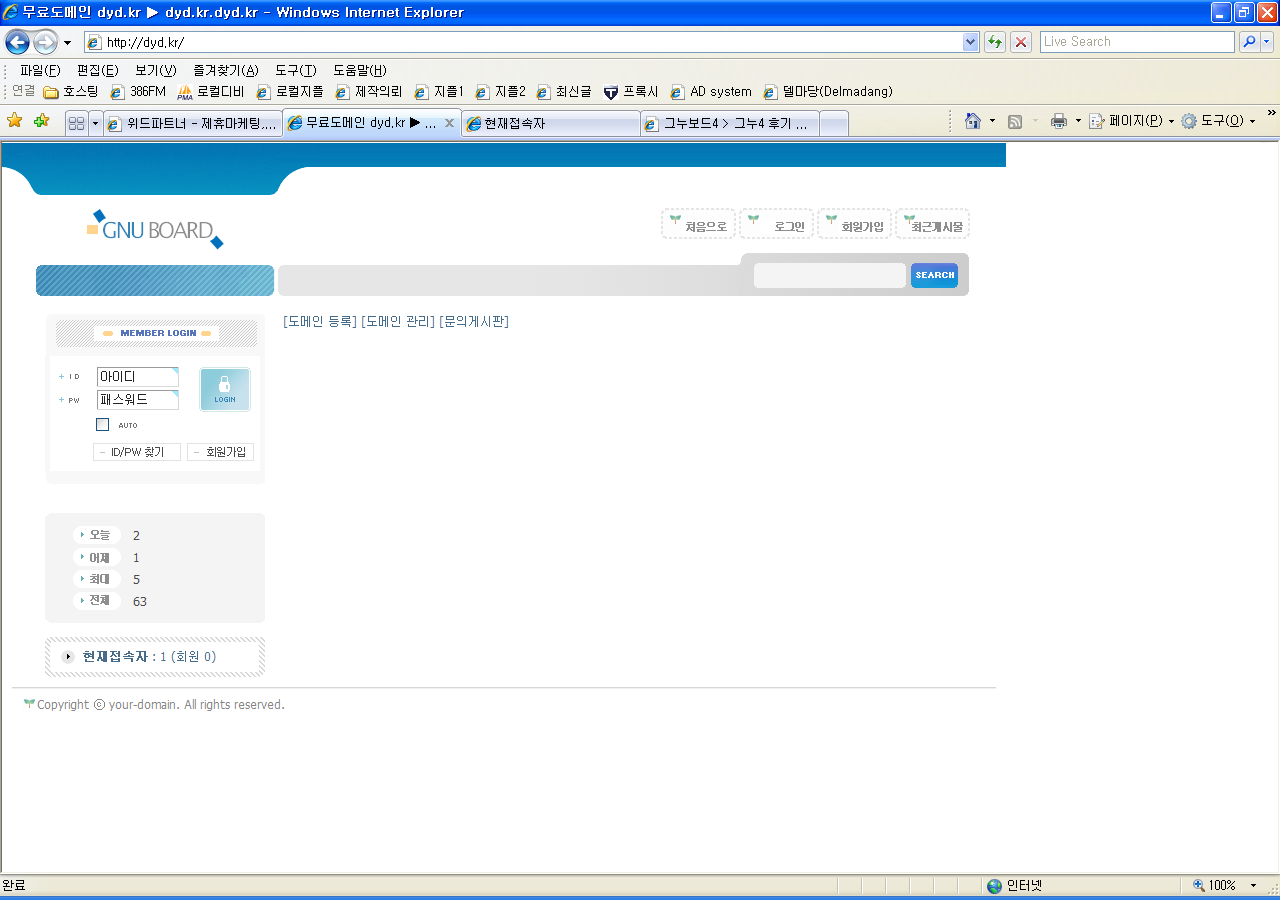Viewport: 1280px width, 900px height.
Task: Open a new blank tab
Action: pyautogui.click(x=834, y=123)
